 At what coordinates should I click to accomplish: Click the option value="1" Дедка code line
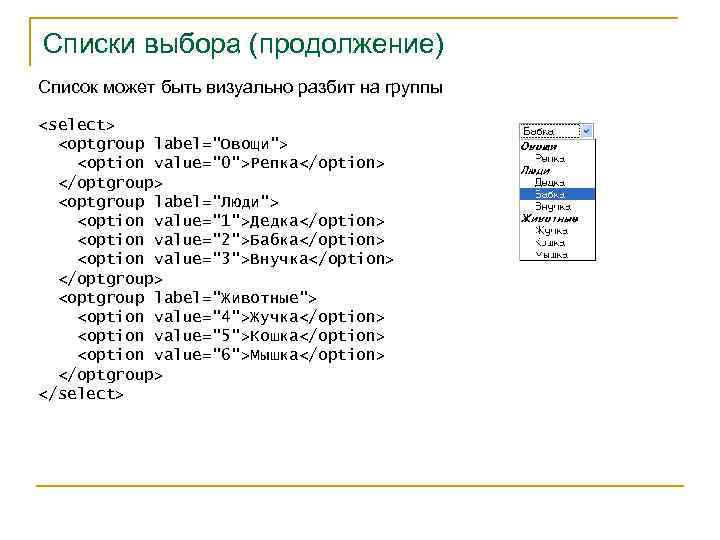pyautogui.click(x=231, y=221)
